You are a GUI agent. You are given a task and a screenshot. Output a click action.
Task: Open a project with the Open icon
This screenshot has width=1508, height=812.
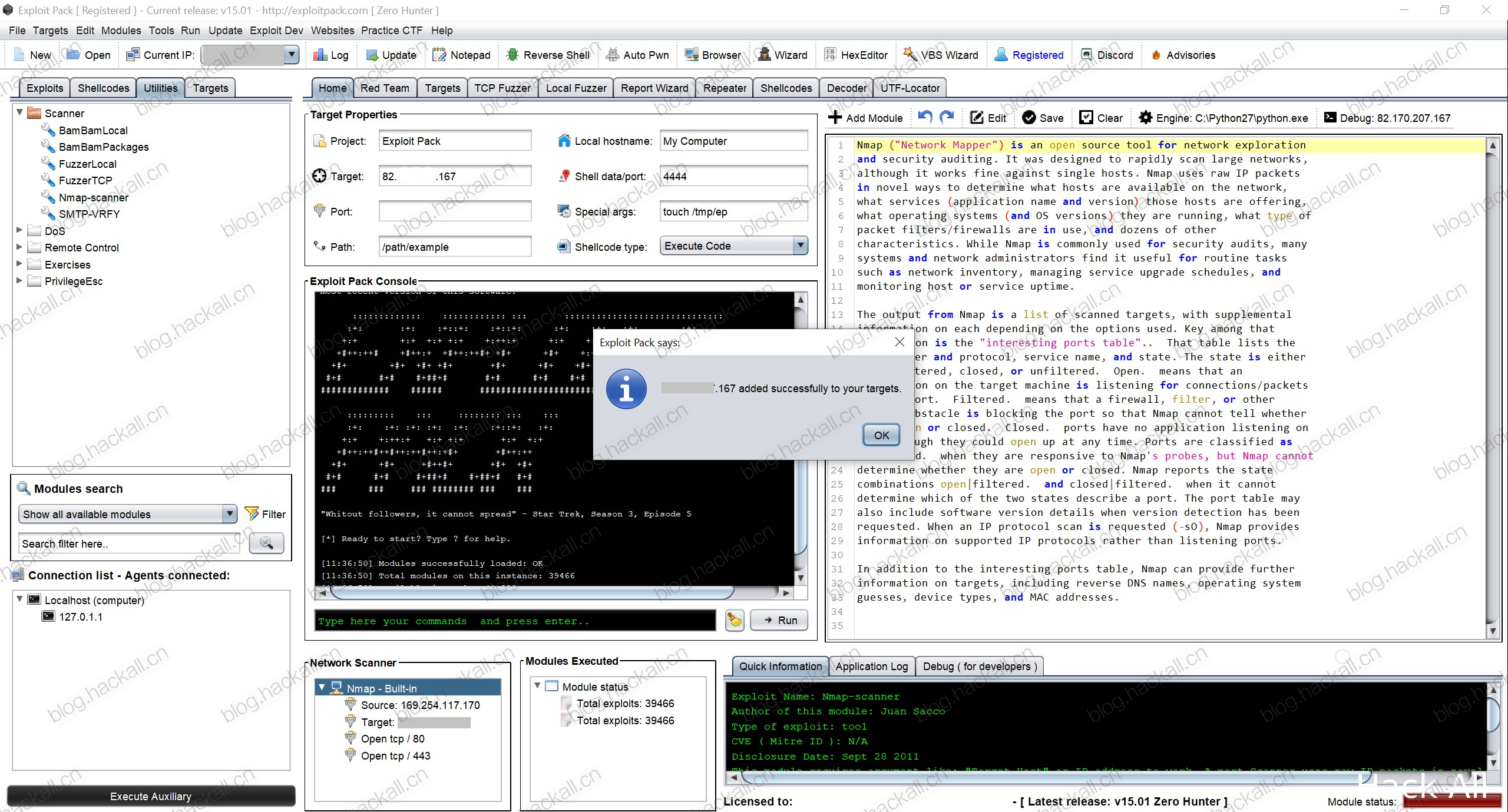click(88, 55)
